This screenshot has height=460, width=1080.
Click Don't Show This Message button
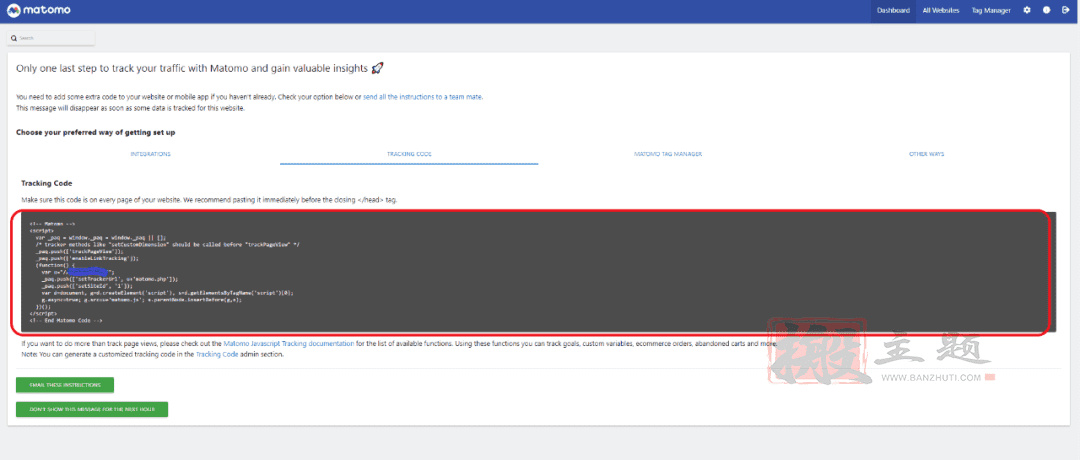(x=92, y=409)
